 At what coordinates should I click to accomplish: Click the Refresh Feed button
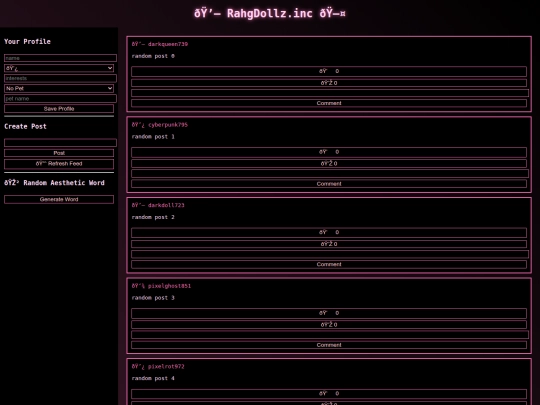(59, 164)
